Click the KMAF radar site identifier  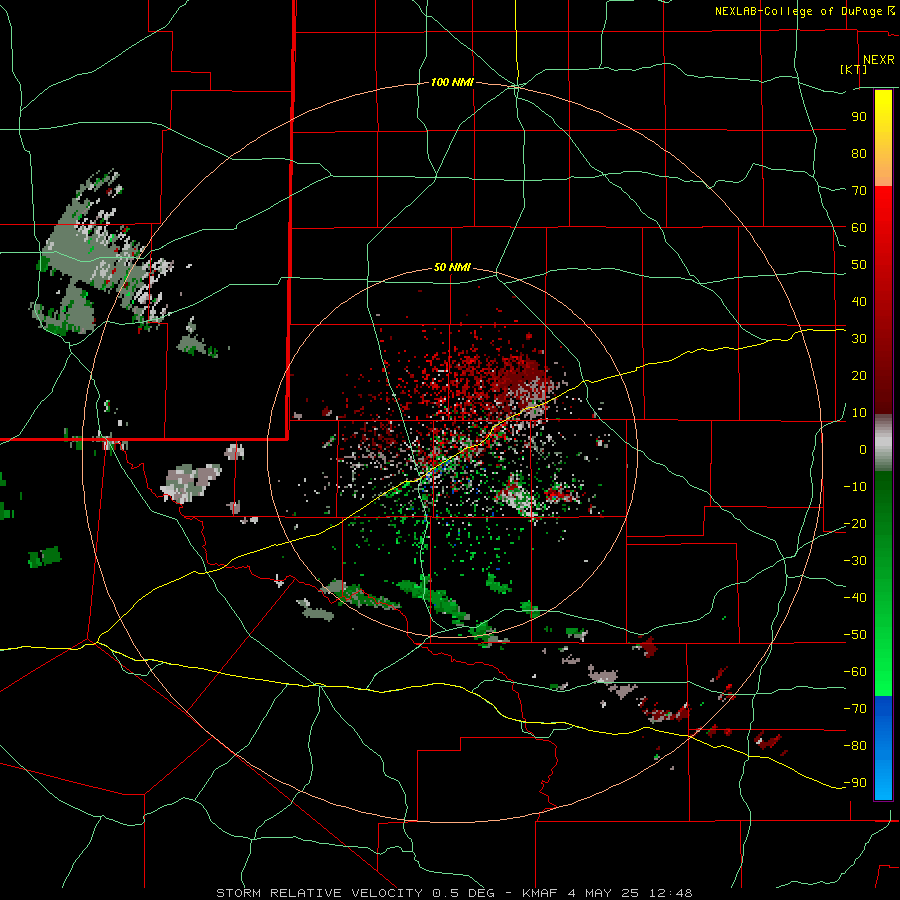[x=540, y=893]
